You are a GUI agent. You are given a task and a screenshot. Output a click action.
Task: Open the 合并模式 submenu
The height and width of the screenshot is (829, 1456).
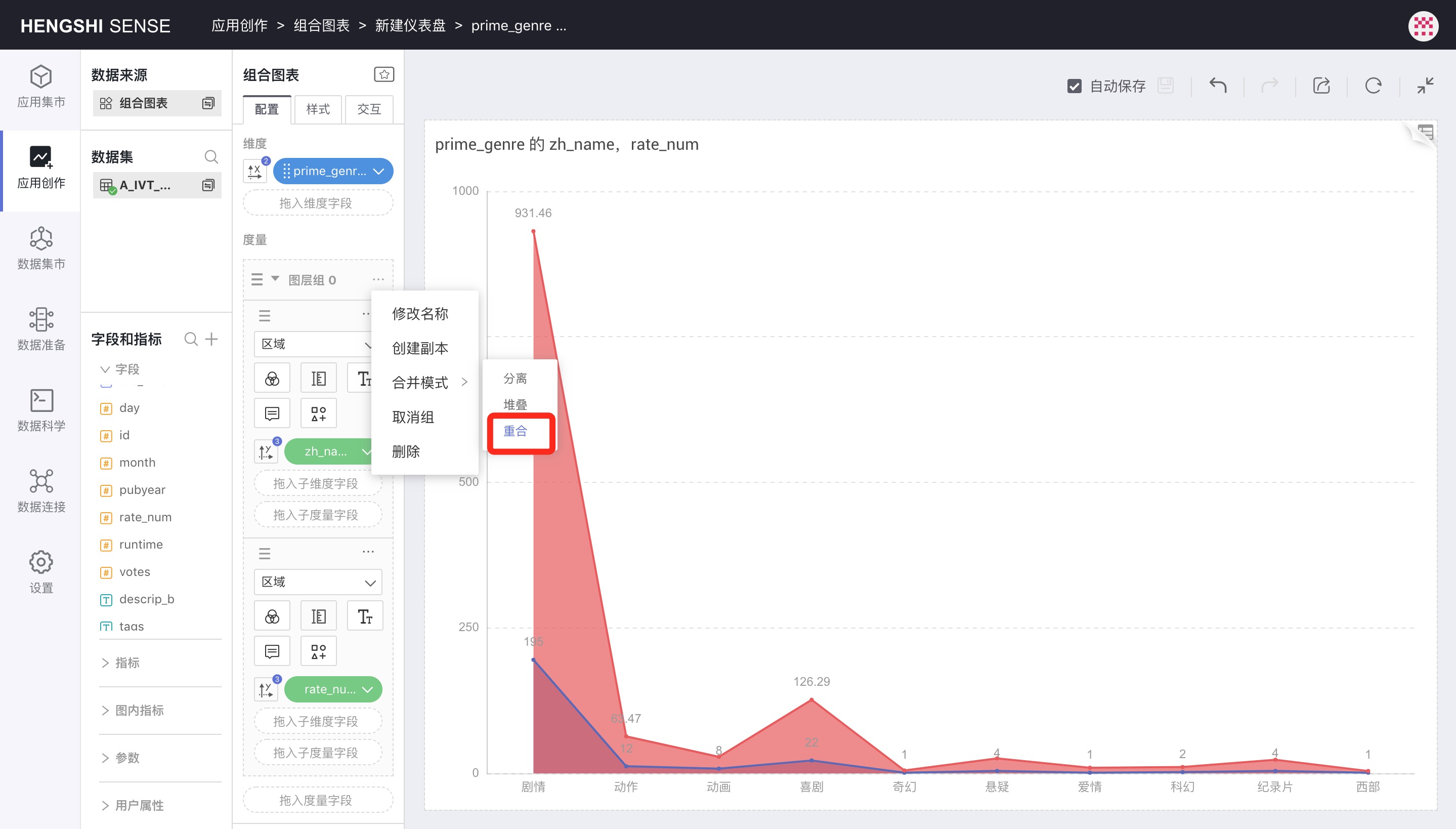[x=424, y=383]
